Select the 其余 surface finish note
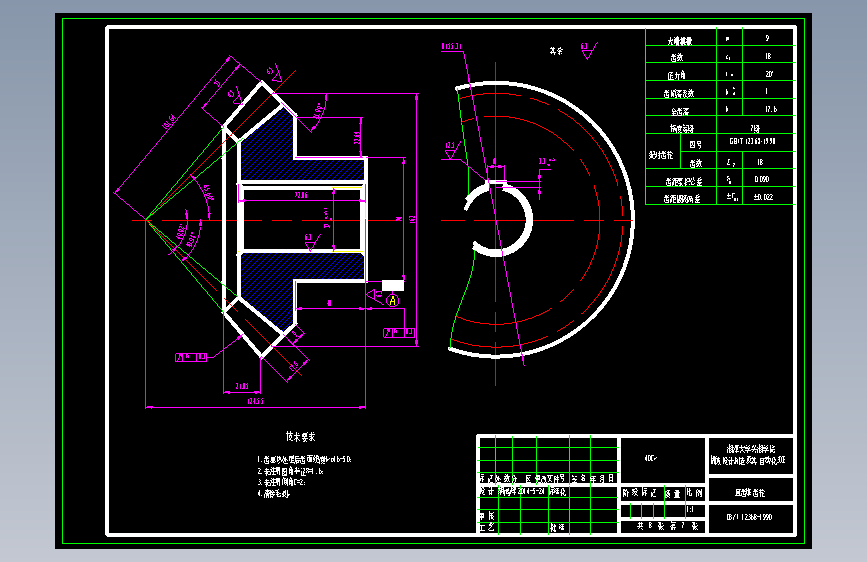The height and width of the screenshot is (562, 867). [x=556, y=51]
